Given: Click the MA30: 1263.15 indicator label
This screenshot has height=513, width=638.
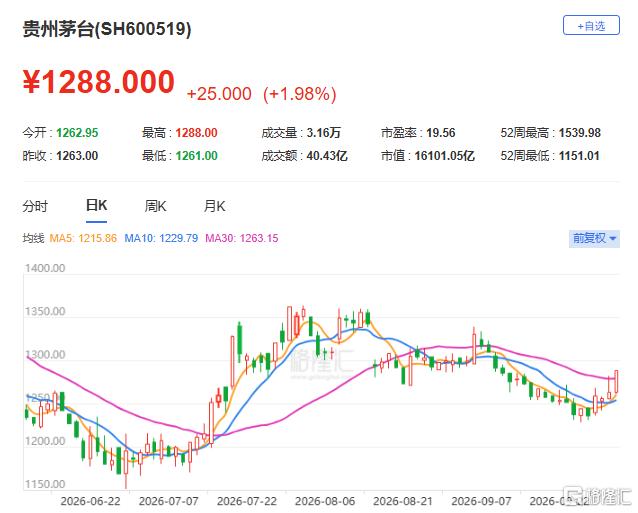Looking at the screenshot, I should (x=242, y=238).
